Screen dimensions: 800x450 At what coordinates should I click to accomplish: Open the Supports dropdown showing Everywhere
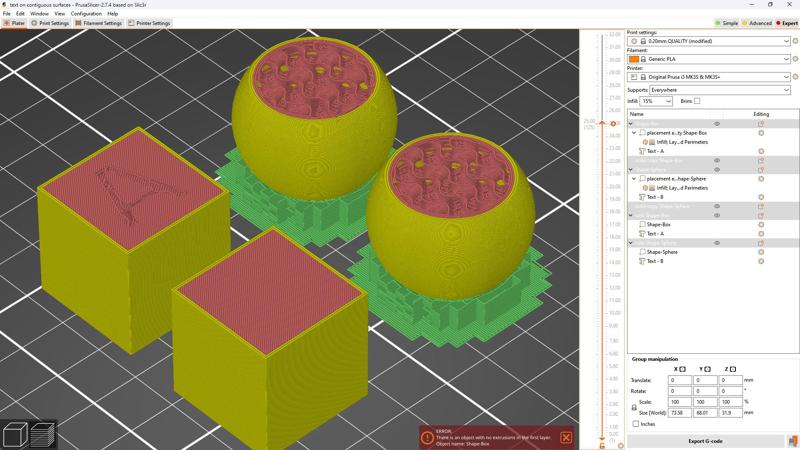point(719,90)
